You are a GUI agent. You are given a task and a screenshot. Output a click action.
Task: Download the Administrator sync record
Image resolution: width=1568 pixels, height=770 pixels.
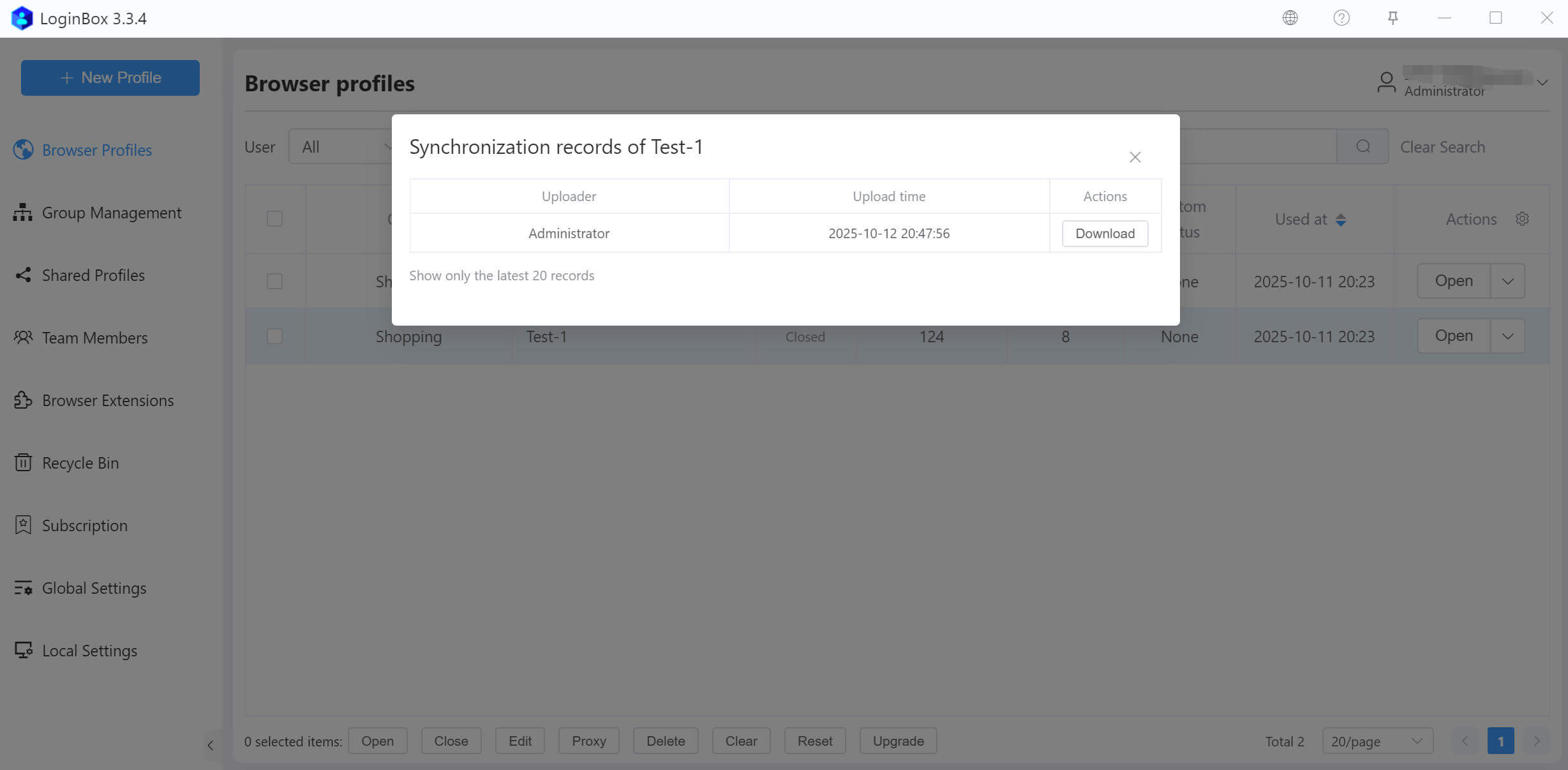(1105, 234)
